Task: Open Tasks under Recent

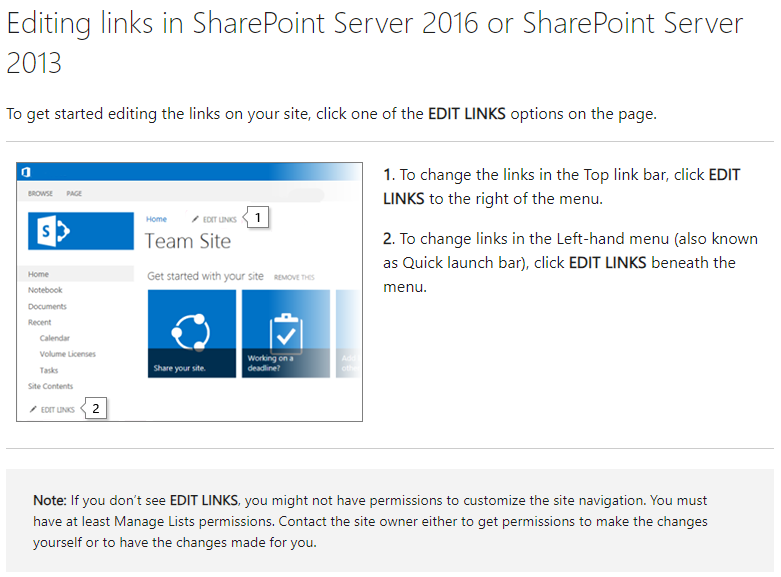Action: point(49,370)
